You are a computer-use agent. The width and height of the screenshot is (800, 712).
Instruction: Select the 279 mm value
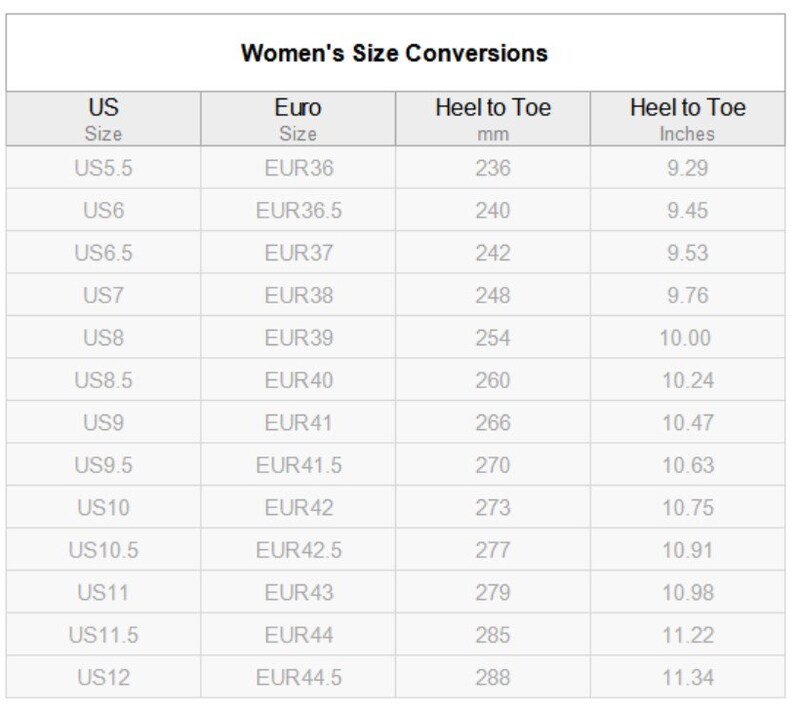[493, 592]
